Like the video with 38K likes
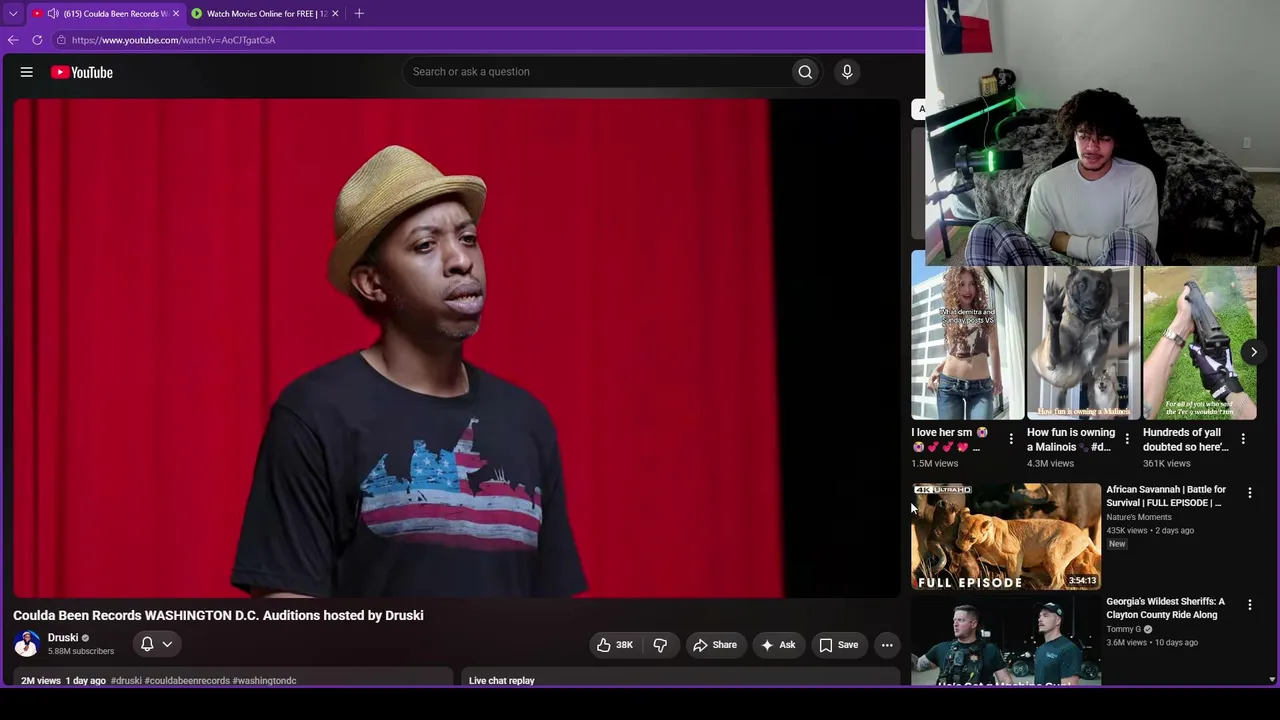Screen dimensions: 1280x720 point(615,645)
